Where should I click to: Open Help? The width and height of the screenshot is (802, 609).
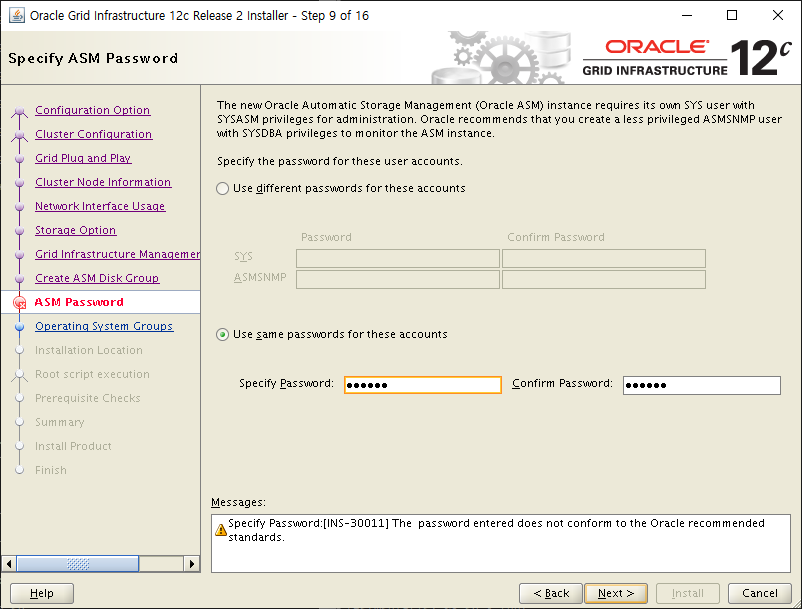pos(42,593)
